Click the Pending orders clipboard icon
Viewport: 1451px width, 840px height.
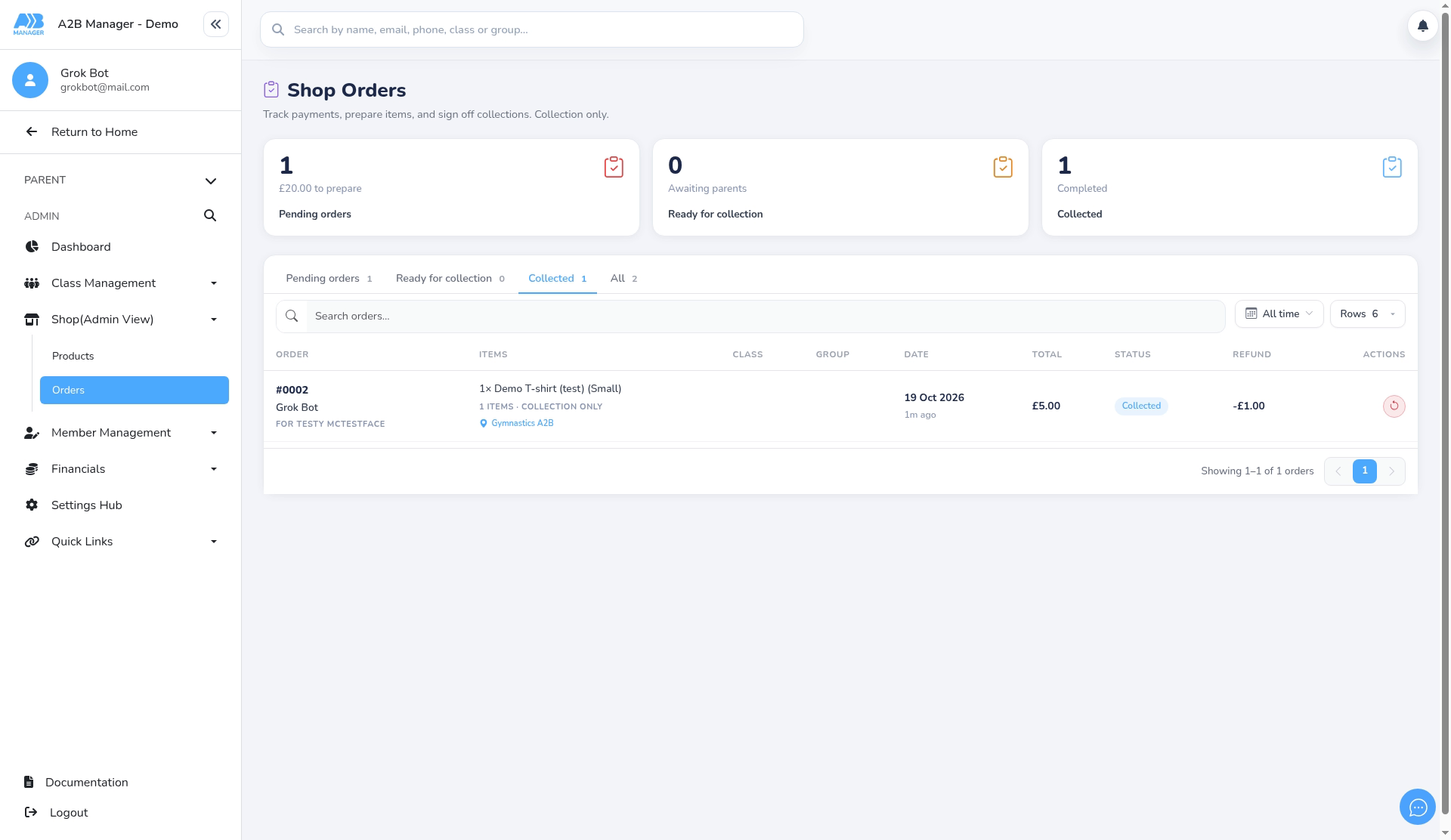tap(614, 167)
